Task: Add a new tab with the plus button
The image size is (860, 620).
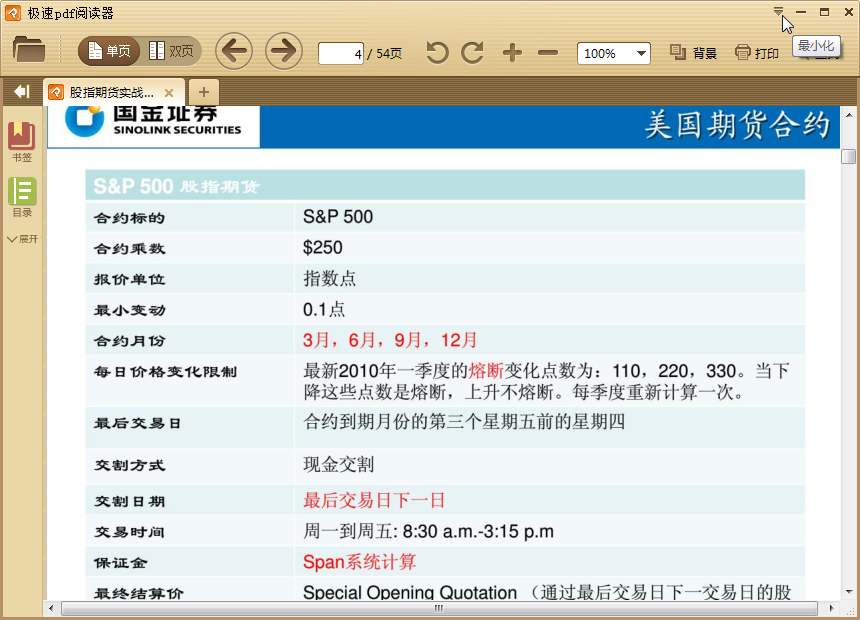Action: coord(203,92)
